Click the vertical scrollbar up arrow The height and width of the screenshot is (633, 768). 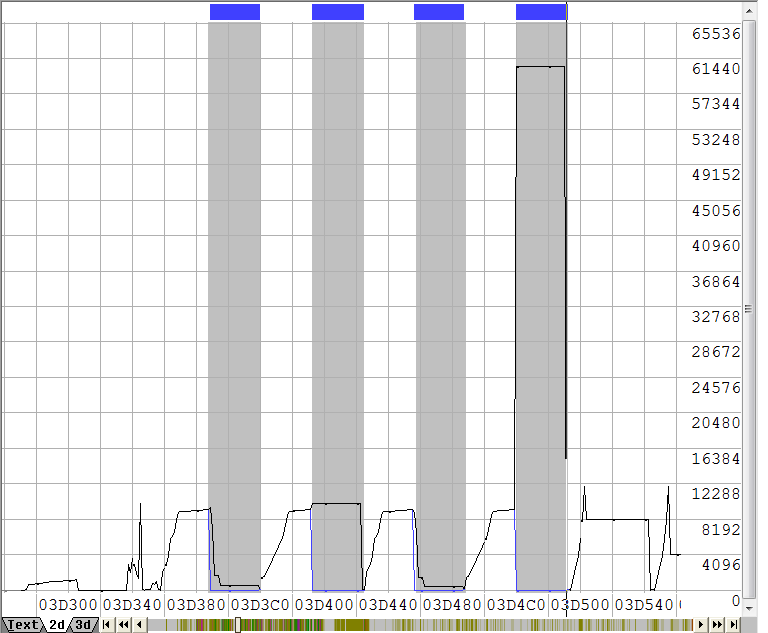749,11
